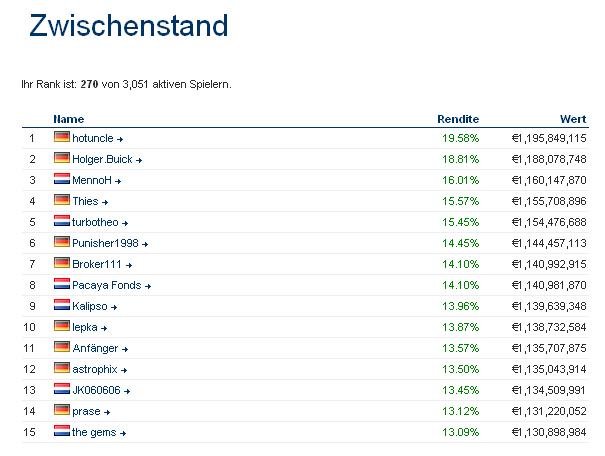
Task: Click the flag icon beside JK060606
Action: (x=61, y=390)
